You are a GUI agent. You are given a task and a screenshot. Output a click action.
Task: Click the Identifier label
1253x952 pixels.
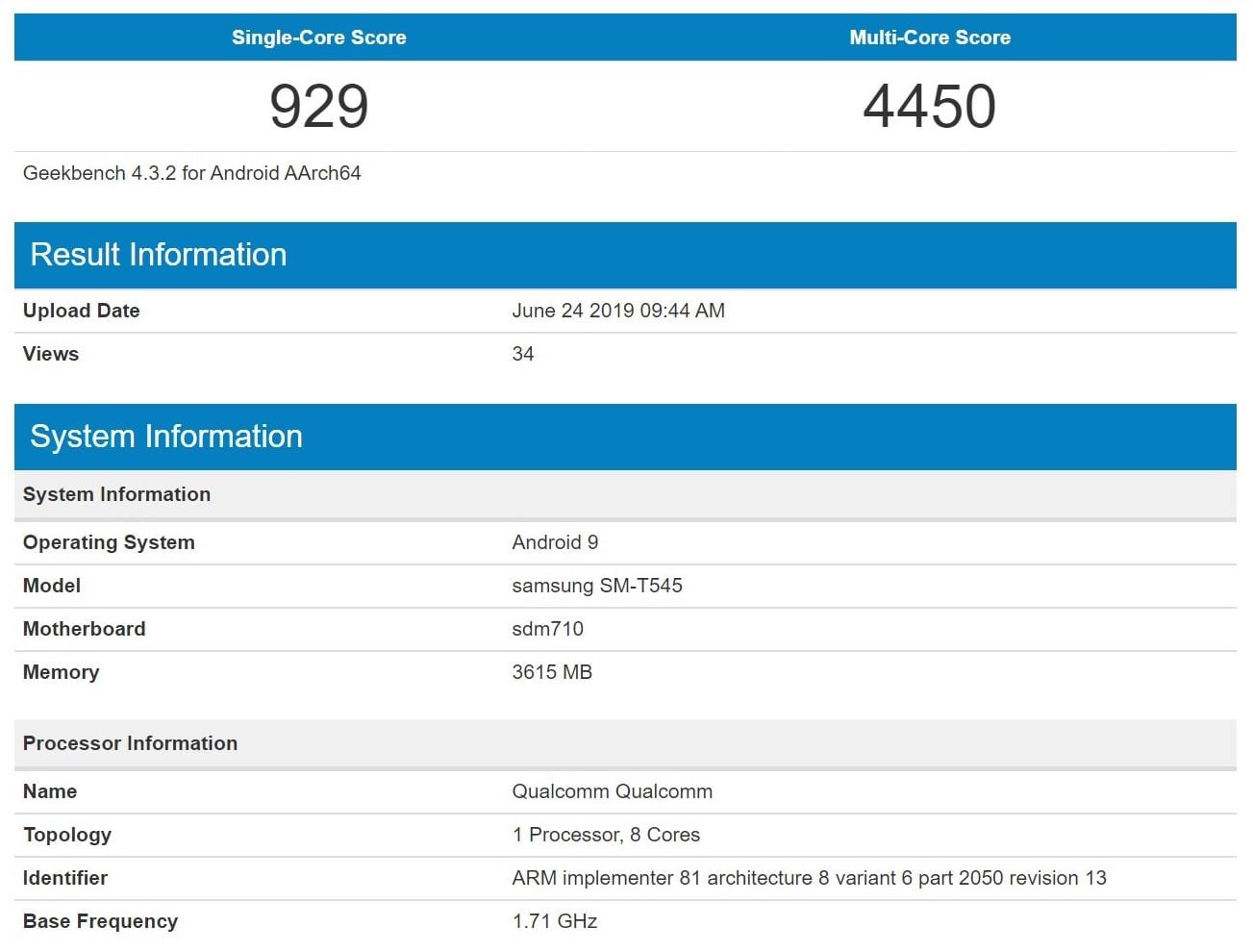click(65, 878)
